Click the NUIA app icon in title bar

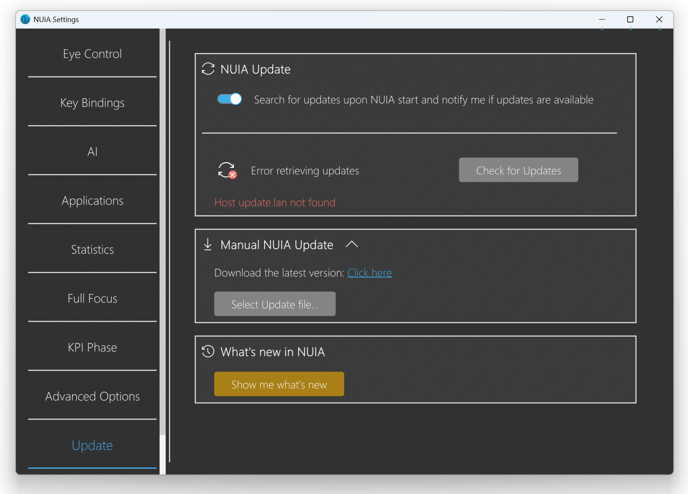(x=25, y=19)
